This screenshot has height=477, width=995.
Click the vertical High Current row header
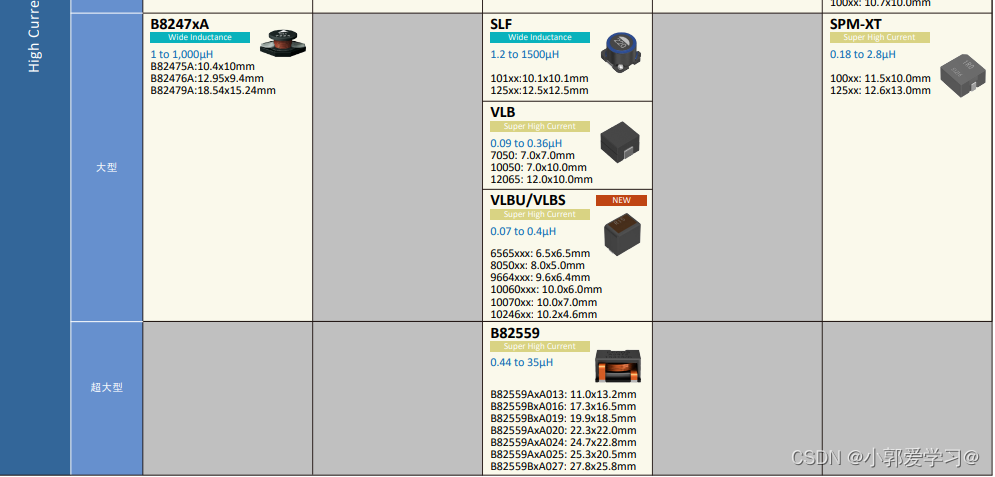click(x=34, y=36)
